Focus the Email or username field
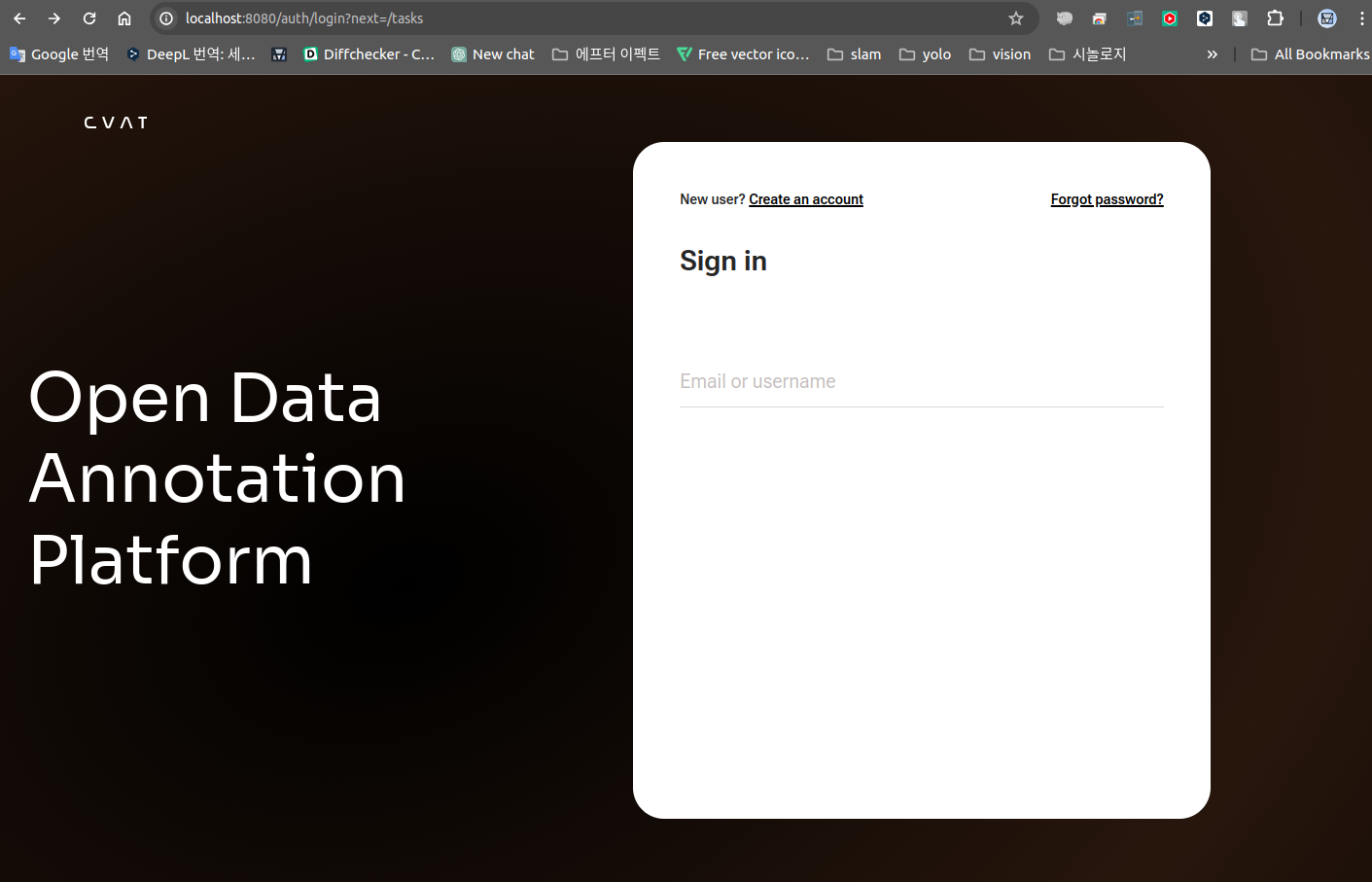1372x882 pixels. [921, 382]
